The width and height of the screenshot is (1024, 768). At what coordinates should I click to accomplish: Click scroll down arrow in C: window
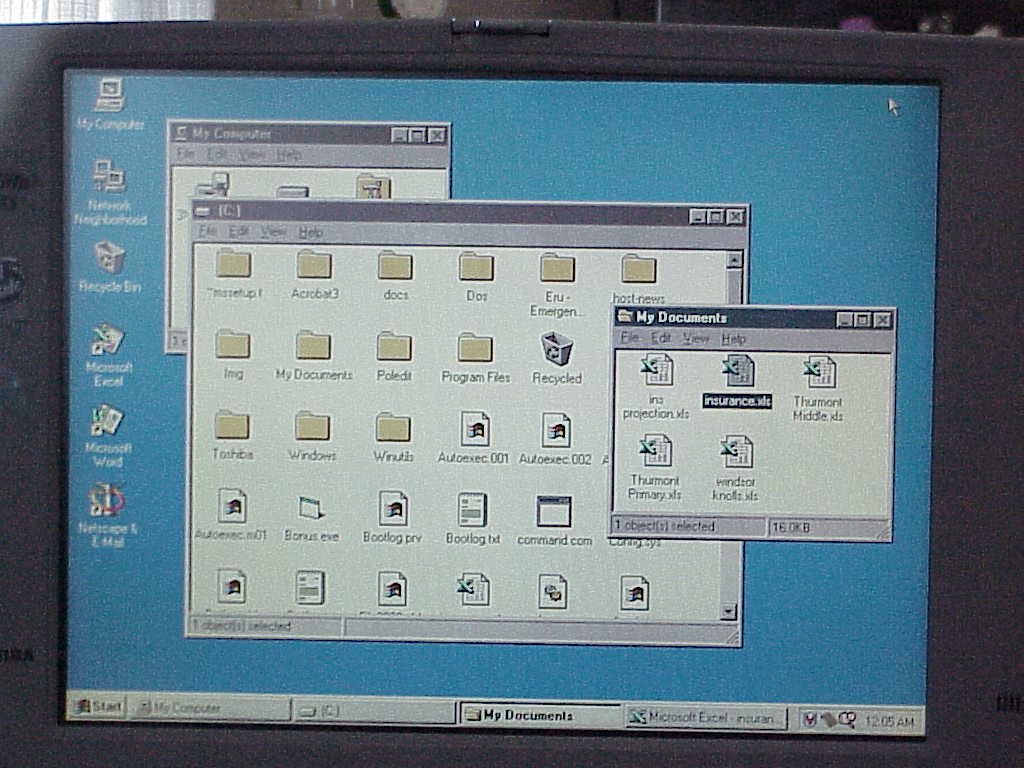[x=729, y=612]
